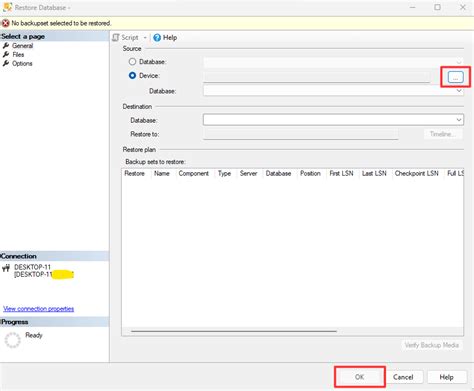Click the Type column header
This screenshot has width=474, height=391.
(x=224, y=173)
